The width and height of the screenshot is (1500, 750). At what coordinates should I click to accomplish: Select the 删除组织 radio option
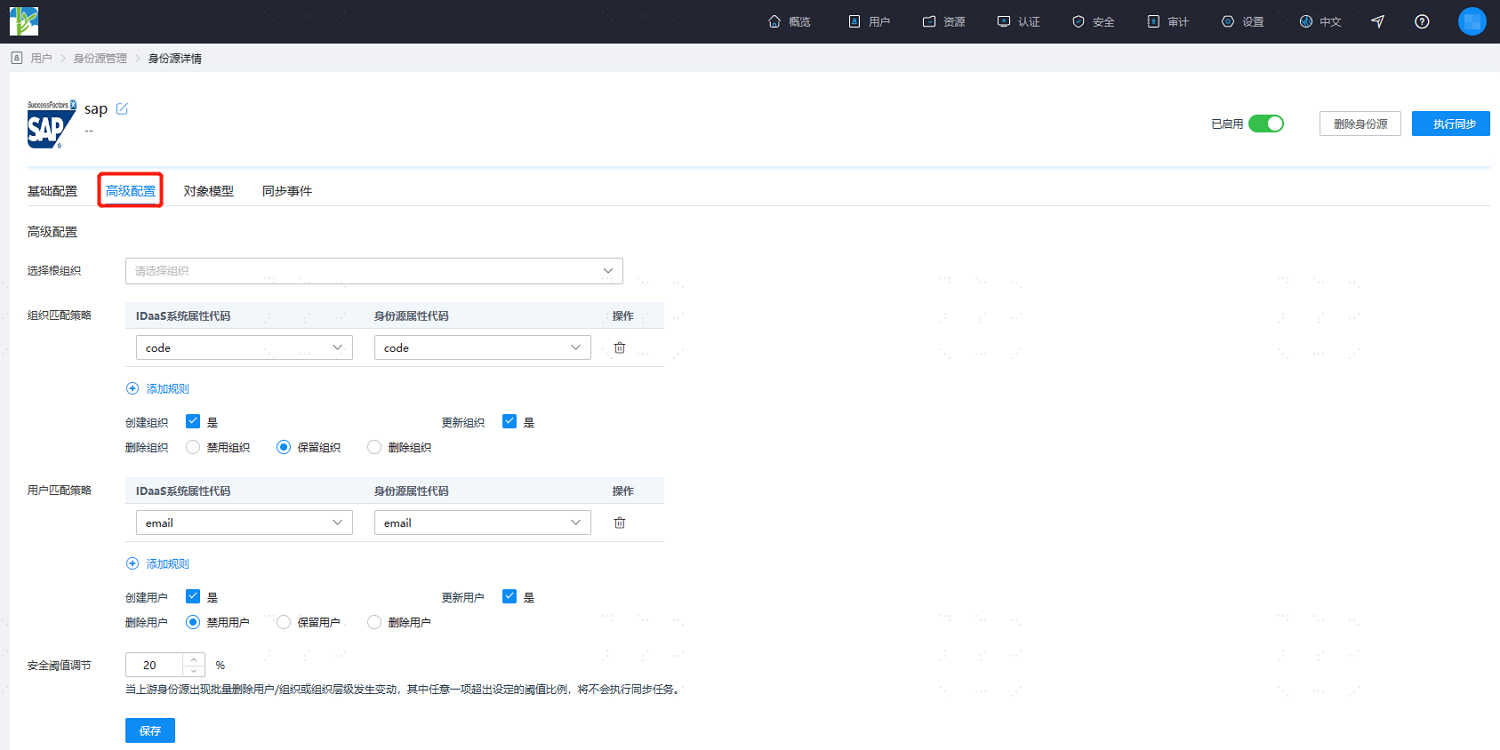click(375, 447)
